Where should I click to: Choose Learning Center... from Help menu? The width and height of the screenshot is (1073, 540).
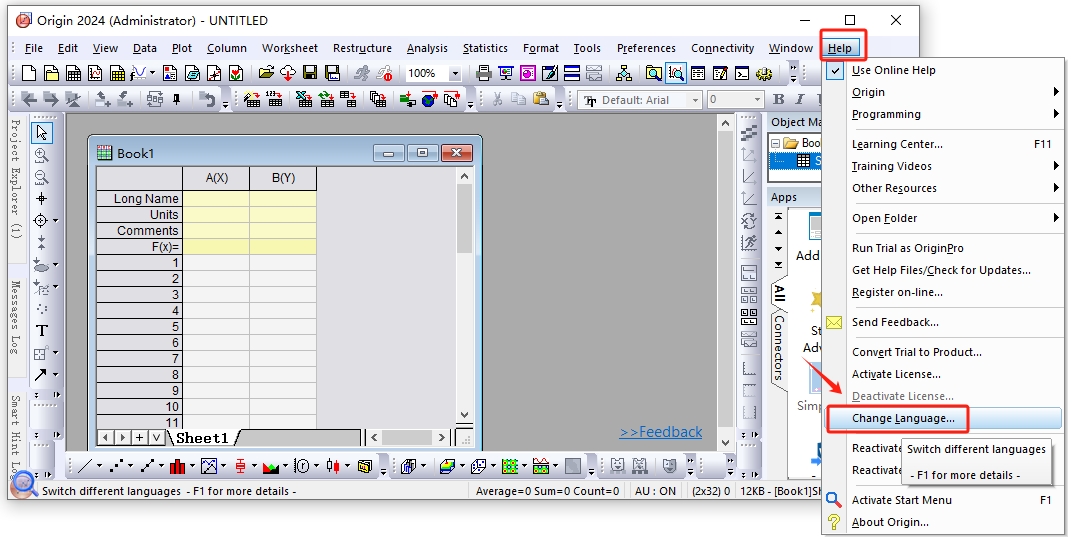click(944, 144)
